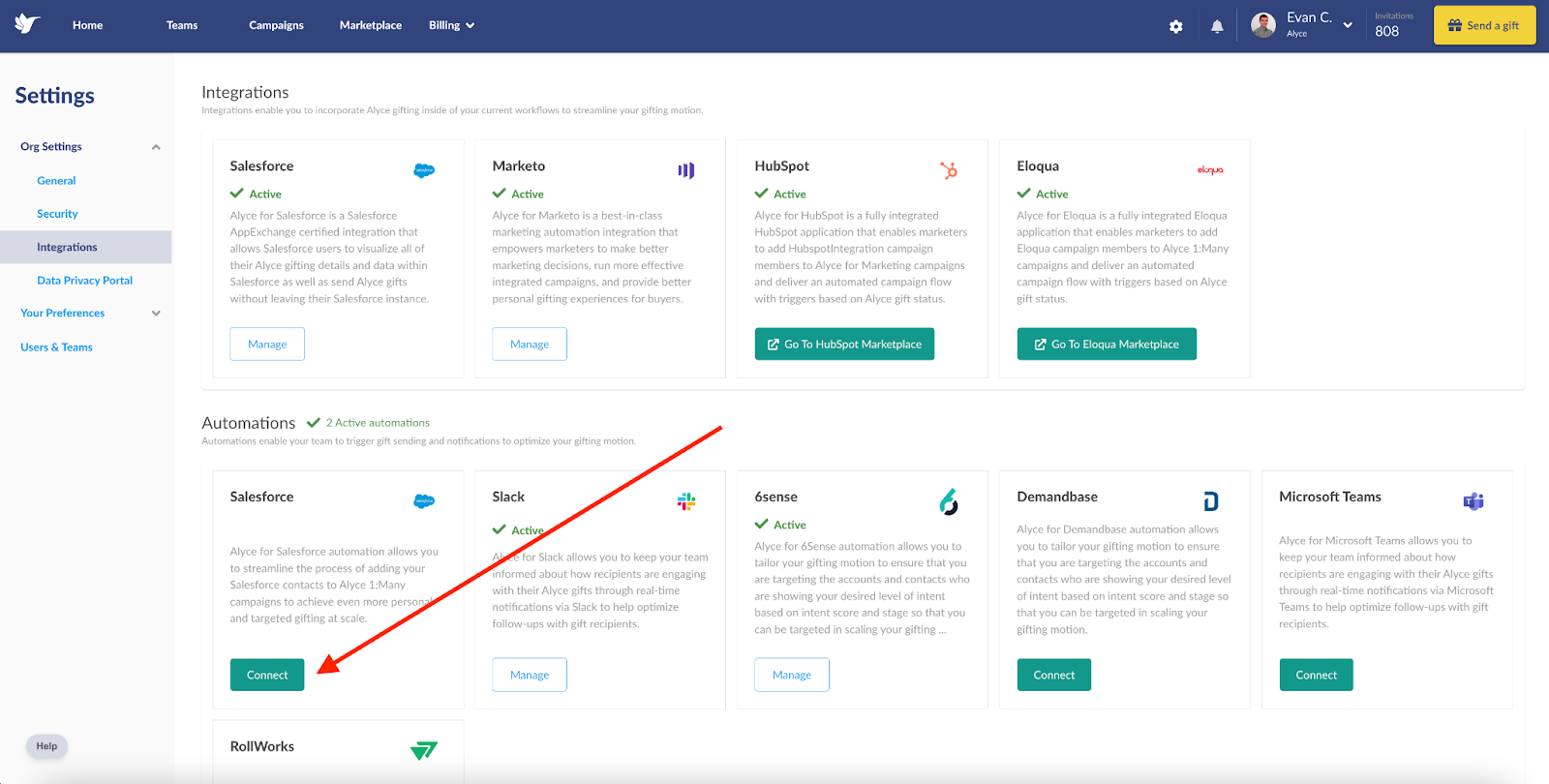Click the Microsoft Teams card title
The image size is (1549, 784).
click(1330, 497)
